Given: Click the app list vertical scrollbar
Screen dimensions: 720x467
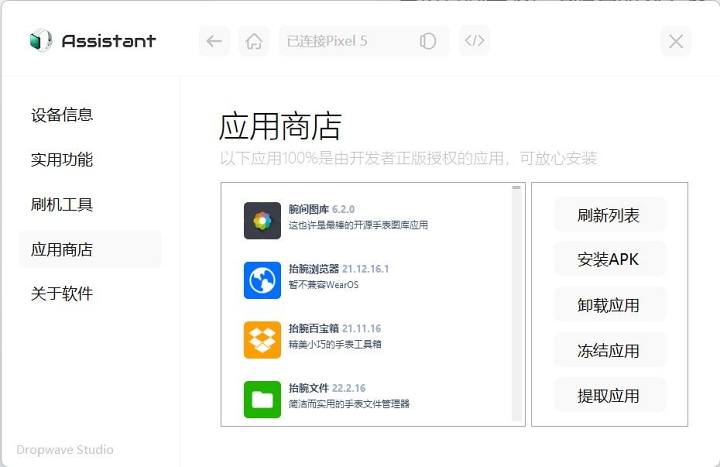Looking at the screenshot, I should [517, 303].
